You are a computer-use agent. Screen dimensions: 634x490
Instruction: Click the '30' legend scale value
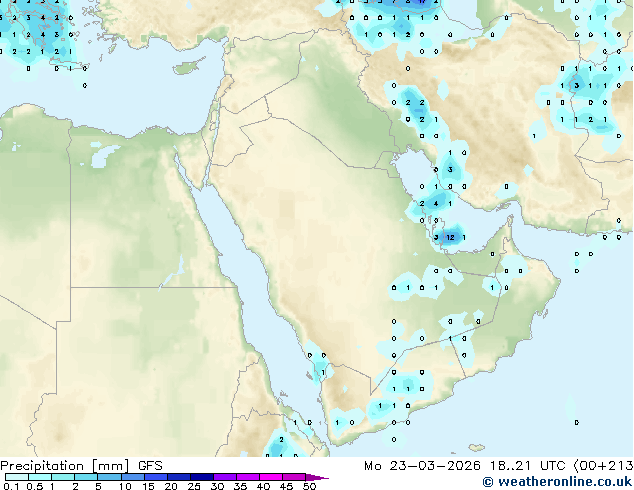point(217,486)
